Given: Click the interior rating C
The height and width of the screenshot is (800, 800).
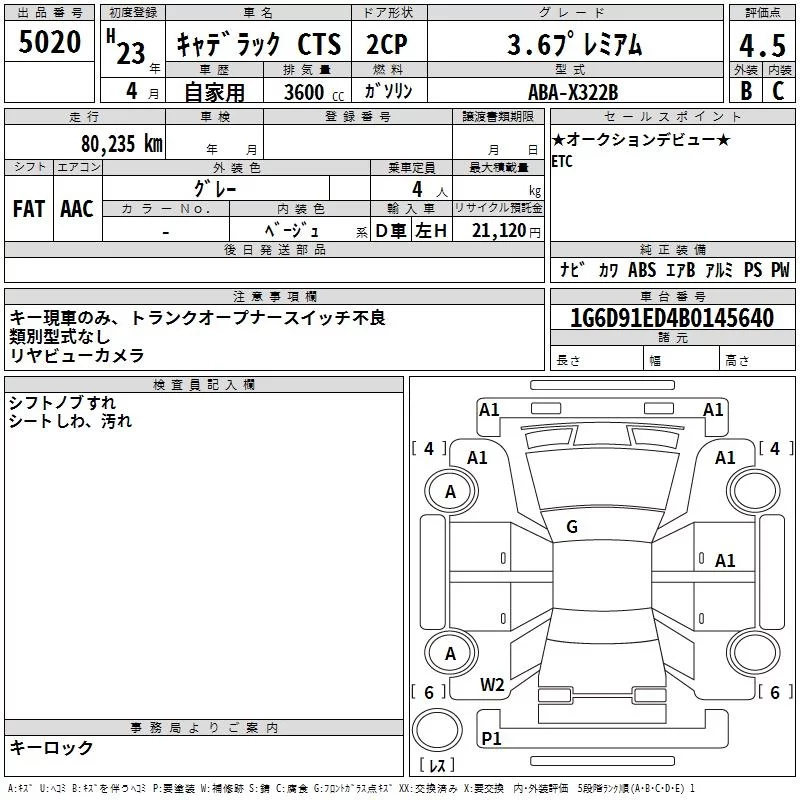Looking at the screenshot, I should 778,91.
